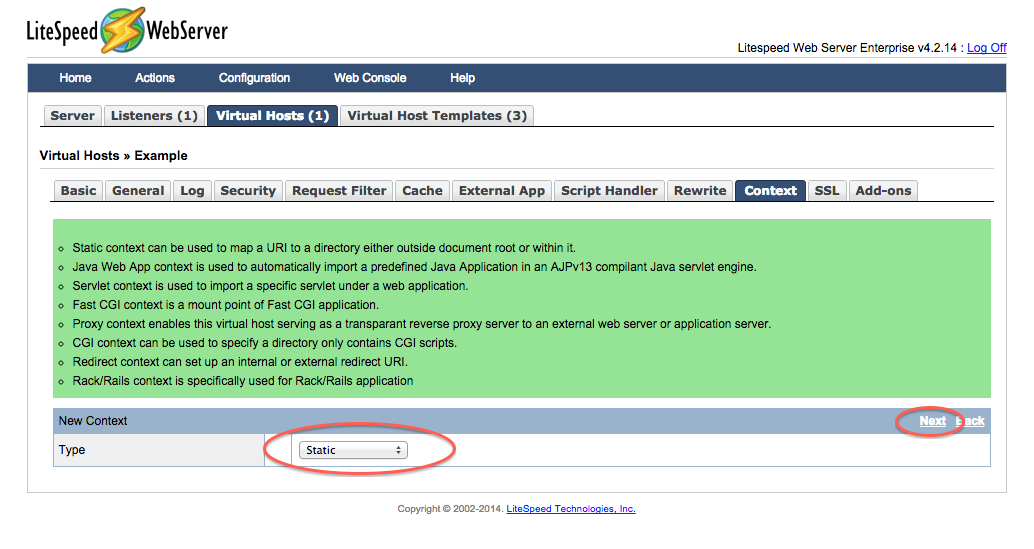Open the Log tab
The height and width of the screenshot is (549, 1034).
click(192, 190)
